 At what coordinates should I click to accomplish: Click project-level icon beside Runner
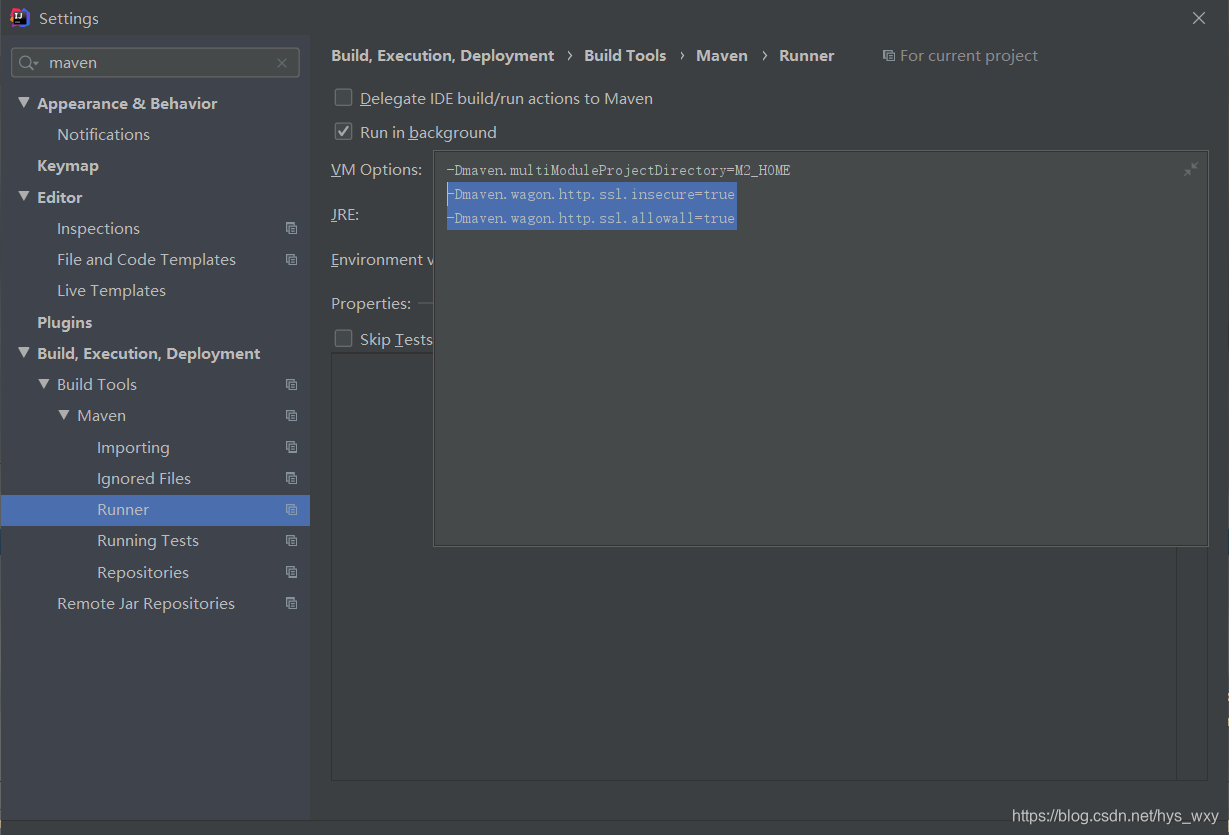291,510
